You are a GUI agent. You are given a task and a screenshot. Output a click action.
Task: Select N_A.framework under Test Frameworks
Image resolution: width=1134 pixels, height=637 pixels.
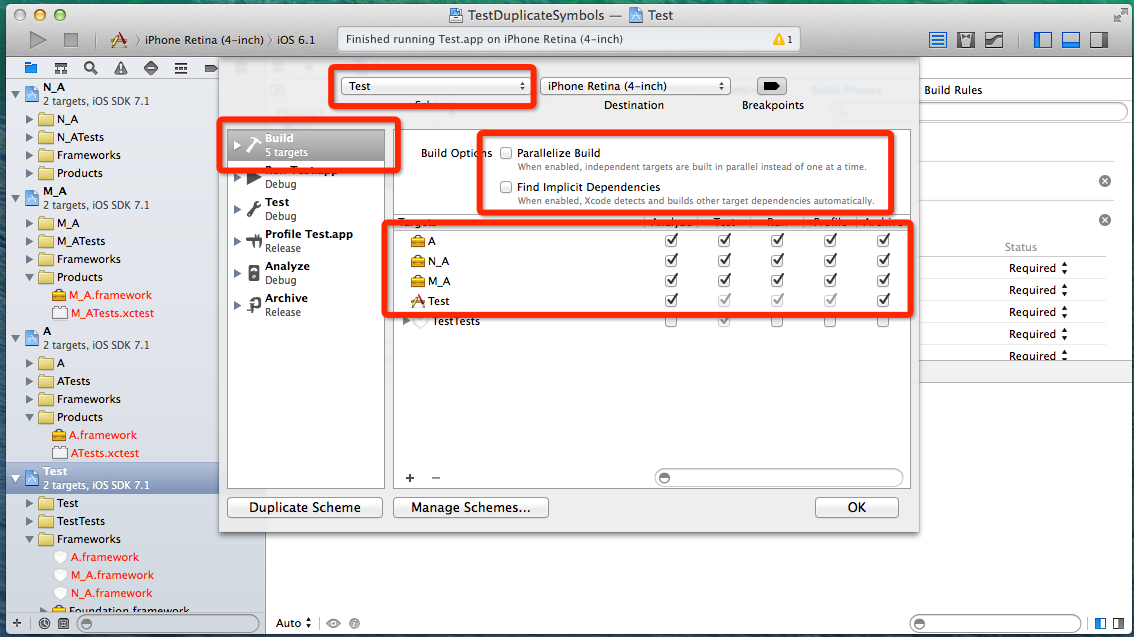tap(111, 593)
